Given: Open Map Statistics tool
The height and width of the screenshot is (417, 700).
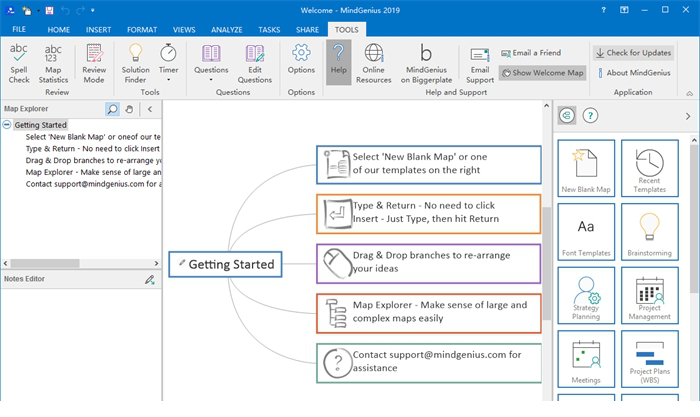Looking at the screenshot, I should (53, 63).
